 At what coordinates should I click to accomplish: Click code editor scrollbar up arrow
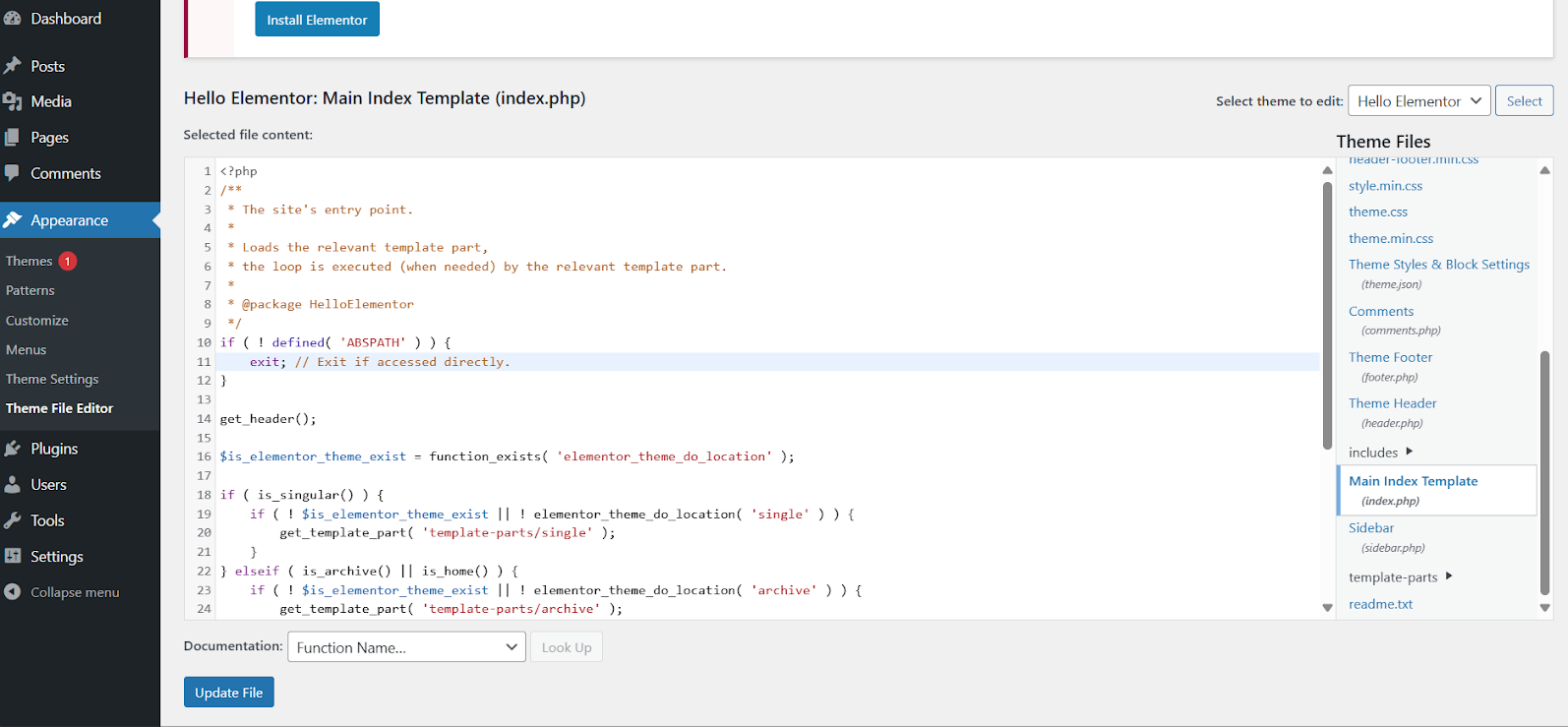1327,170
